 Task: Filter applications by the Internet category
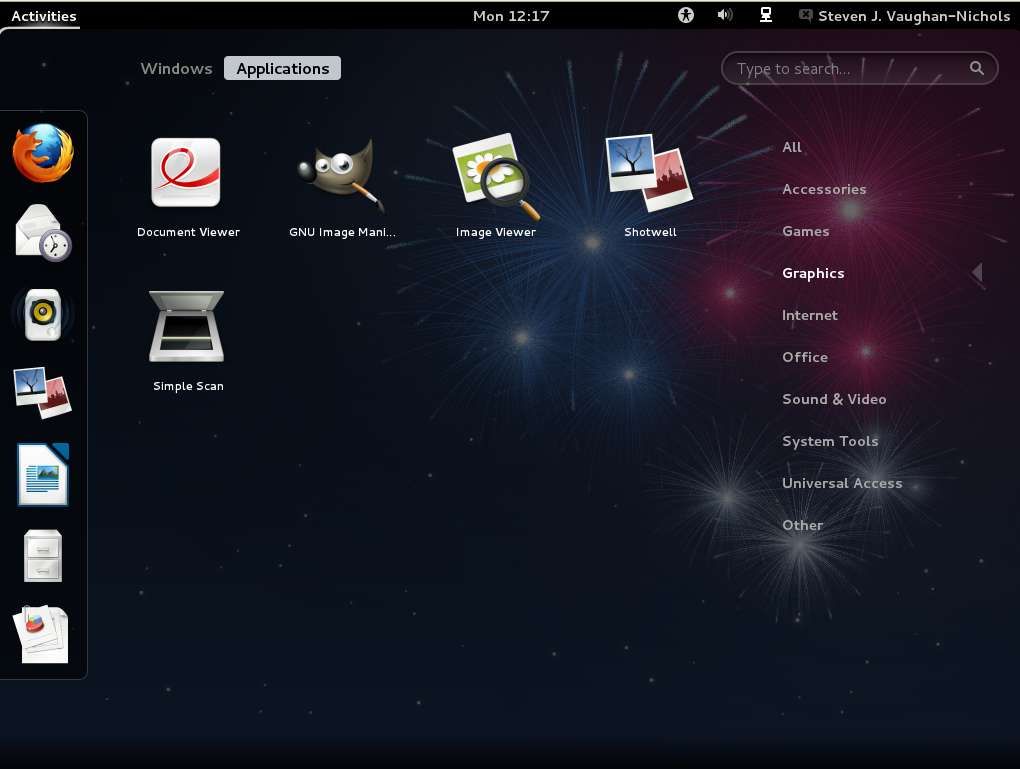pyautogui.click(x=809, y=315)
